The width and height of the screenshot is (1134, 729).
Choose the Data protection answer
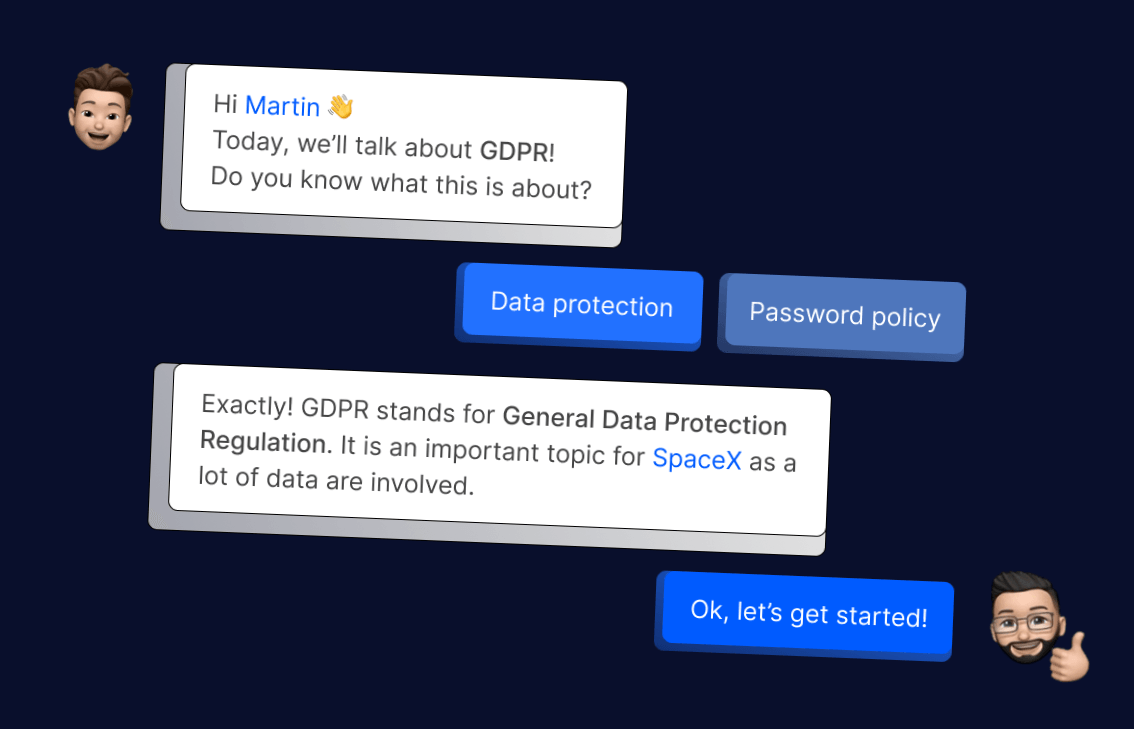click(x=582, y=305)
